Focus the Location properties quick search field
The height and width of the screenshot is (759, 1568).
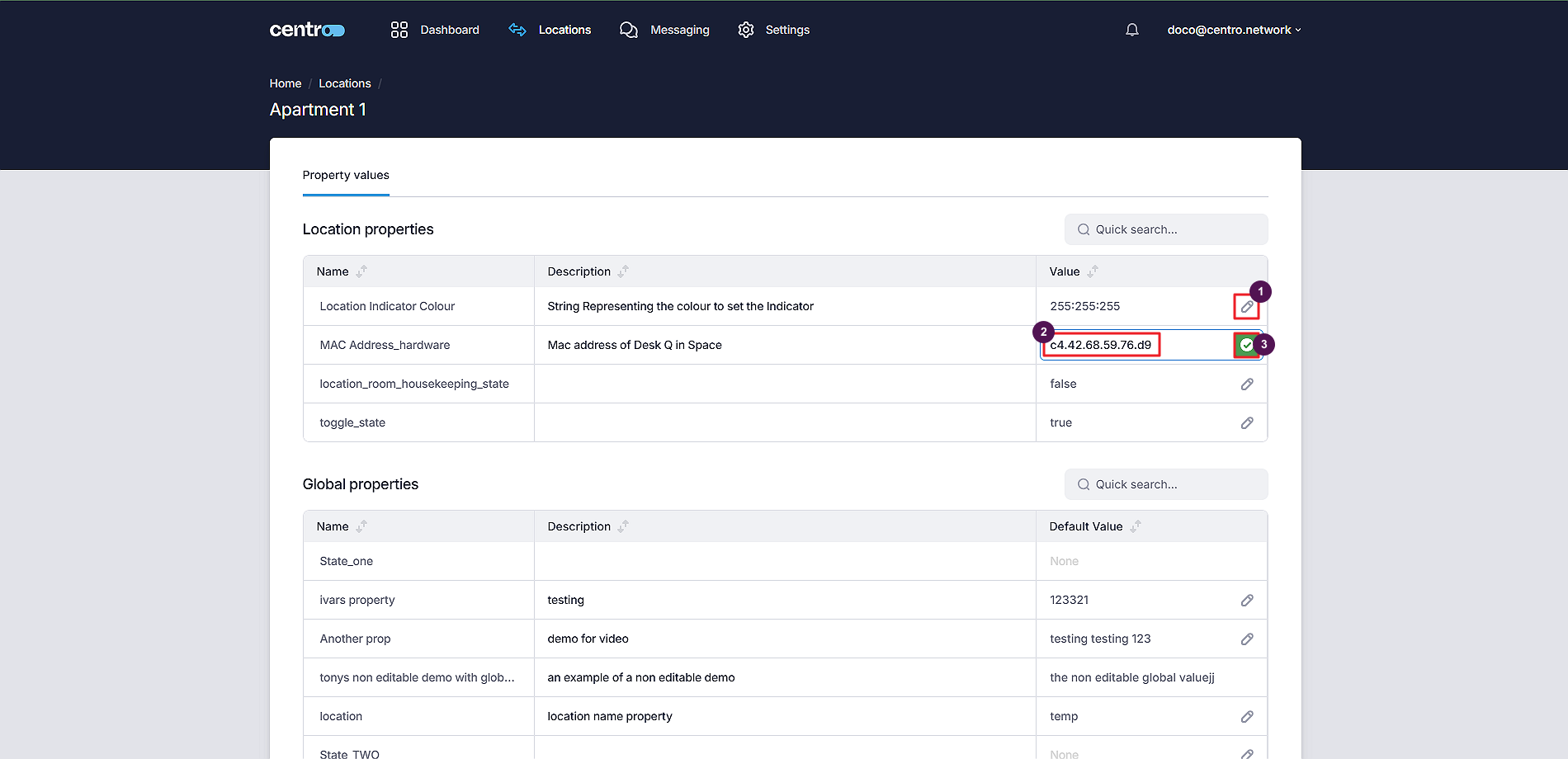[1166, 229]
